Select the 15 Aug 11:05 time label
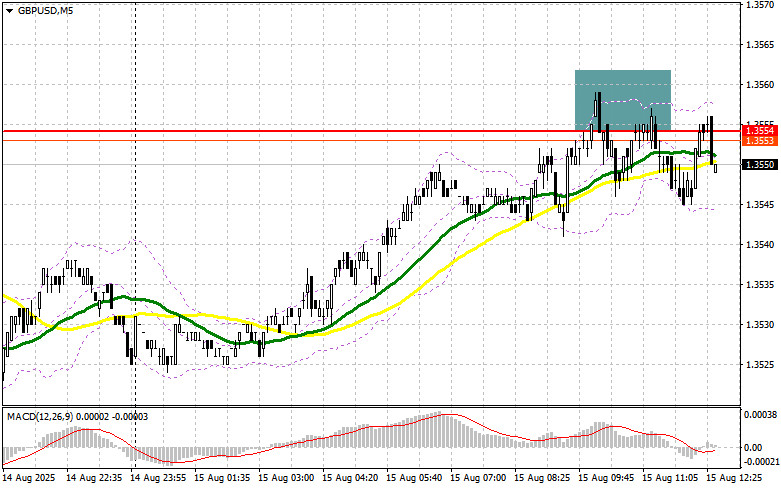 (670, 478)
